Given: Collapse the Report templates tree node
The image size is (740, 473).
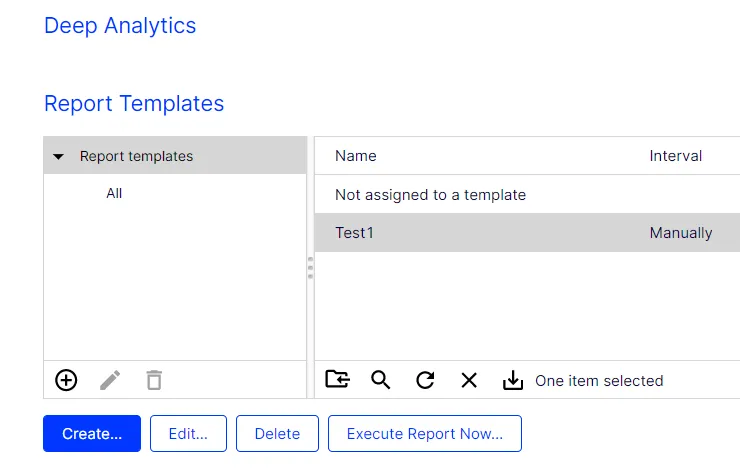Looking at the screenshot, I should point(59,156).
